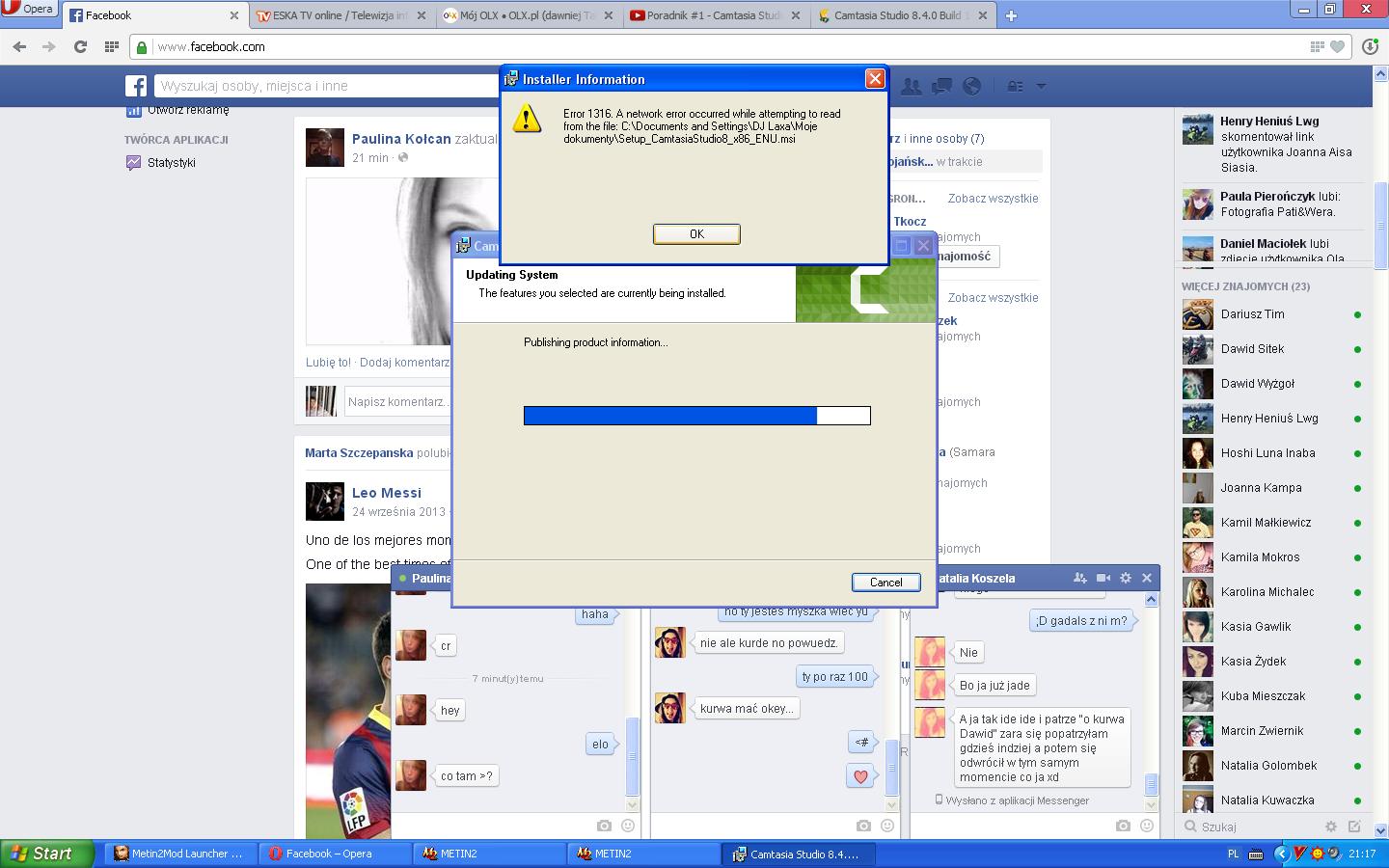This screenshot has width=1389, height=868.
Task: Open chat with Kamil Małkiewicz
Action: [1273, 523]
